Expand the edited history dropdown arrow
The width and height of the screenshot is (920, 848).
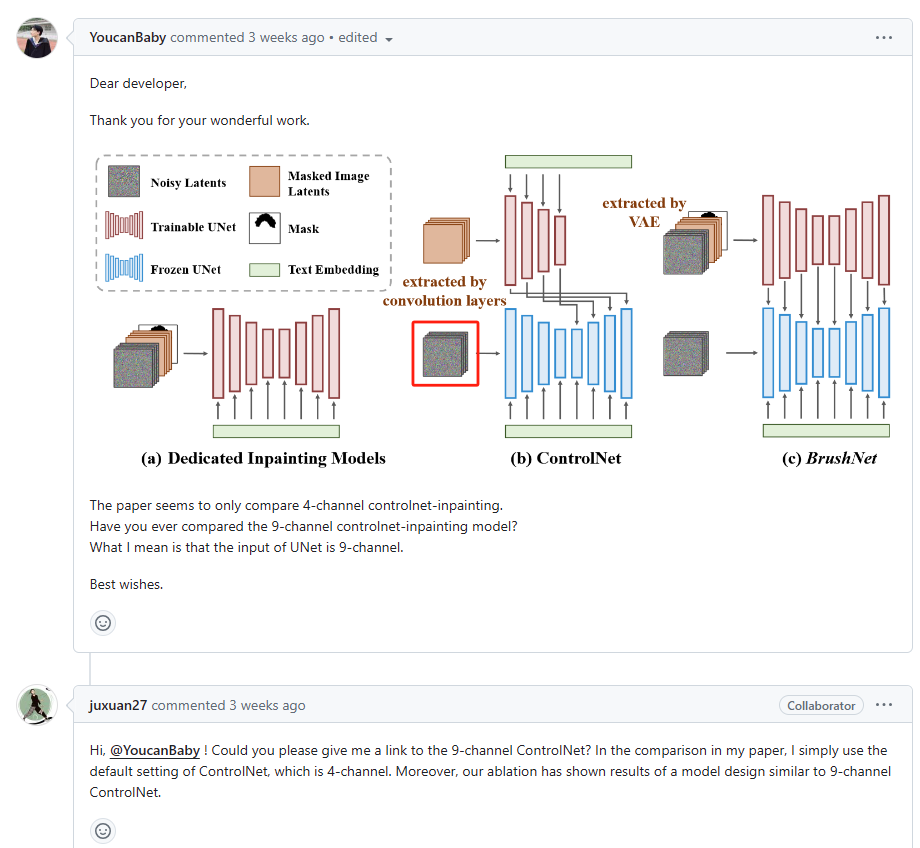(x=389, y=39)
